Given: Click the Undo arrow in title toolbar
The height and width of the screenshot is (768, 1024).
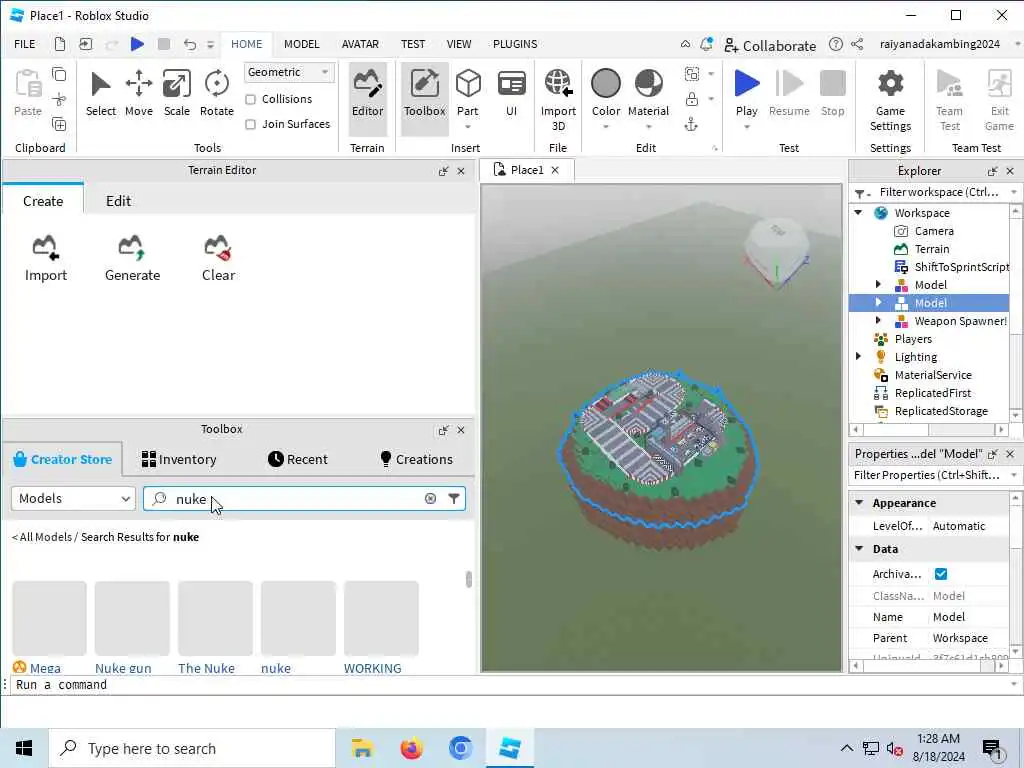Looking at the screenshot, I should [189, 44].
